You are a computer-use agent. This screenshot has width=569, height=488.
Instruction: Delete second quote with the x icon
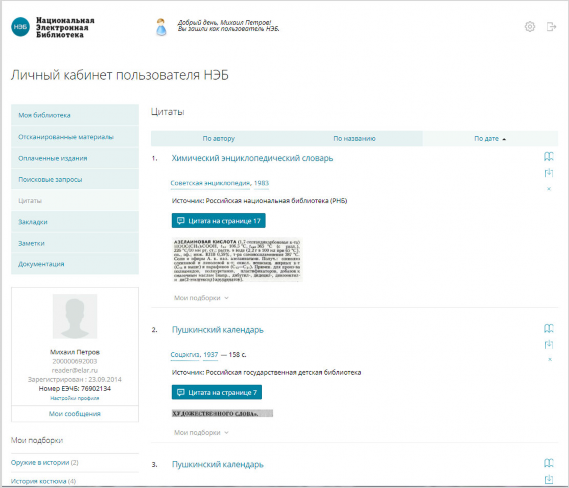[550, 359]
